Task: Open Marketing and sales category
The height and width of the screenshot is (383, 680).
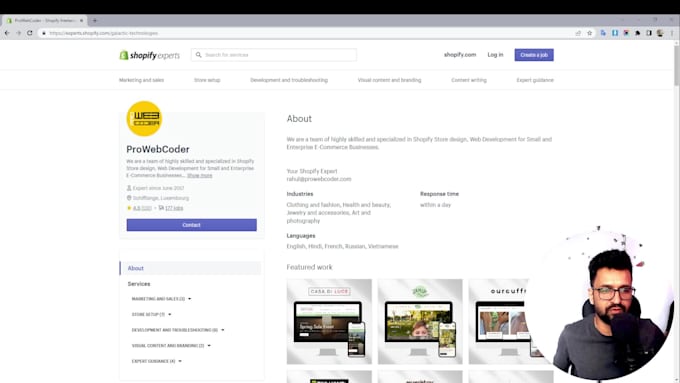Action: pyautogui.click(x=141, y=80)
